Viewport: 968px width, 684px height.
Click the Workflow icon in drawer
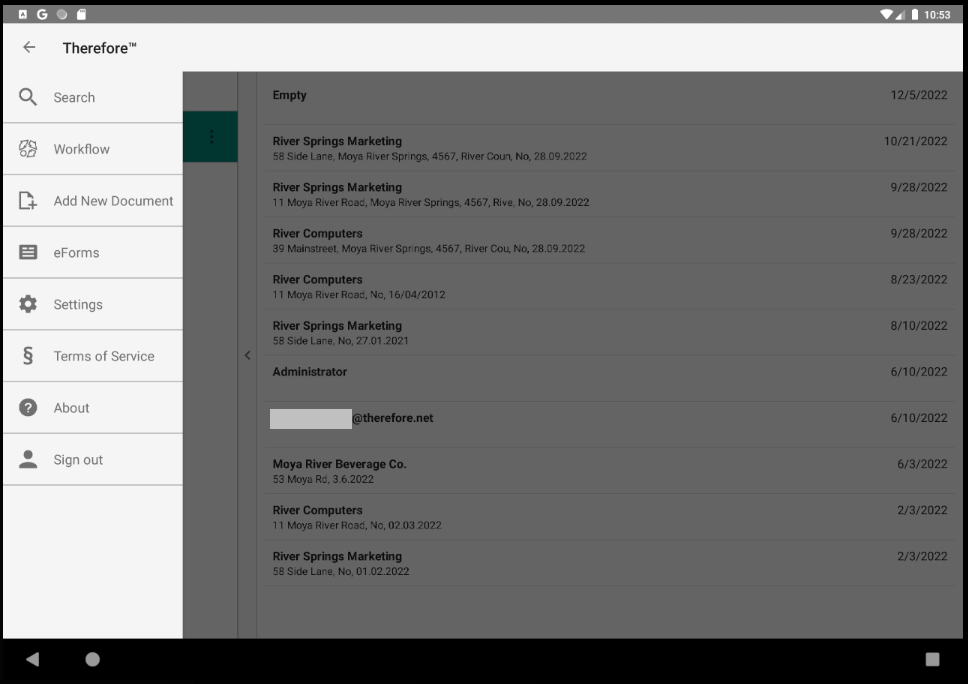28,149
